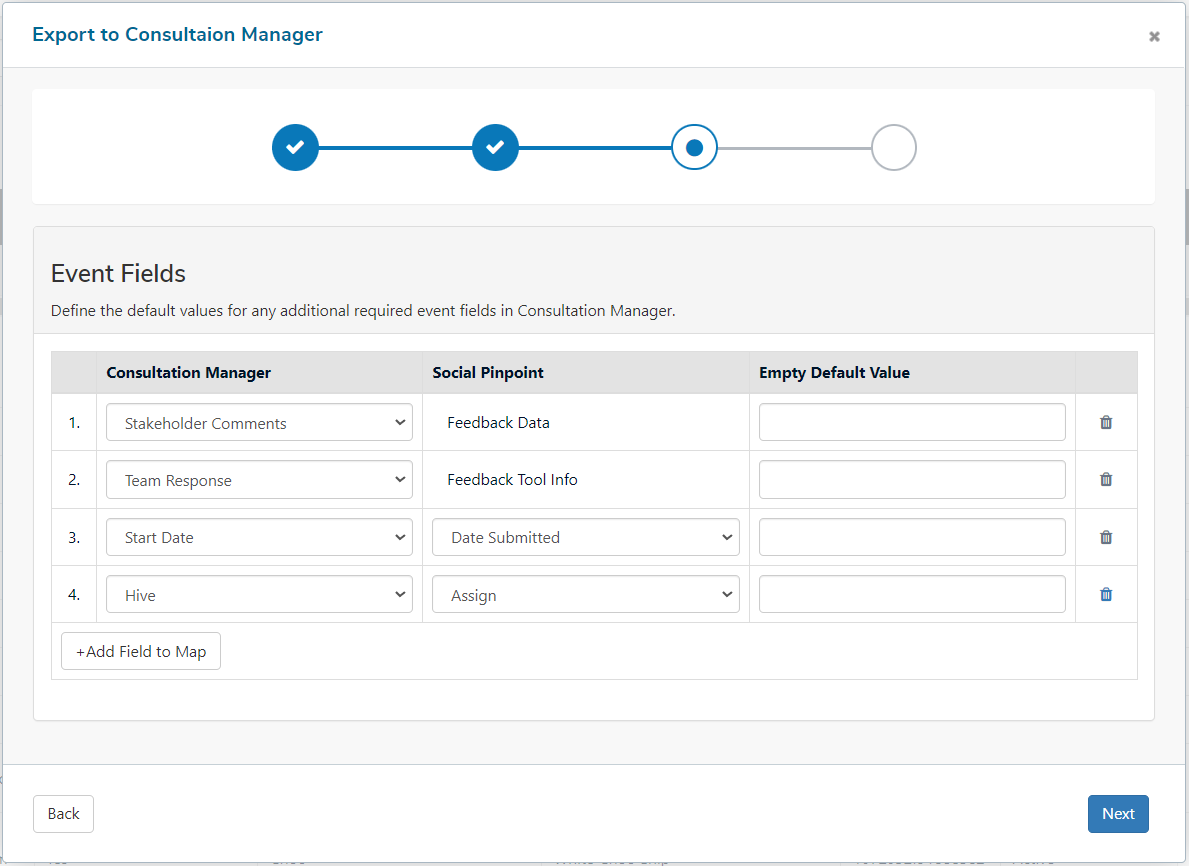Click the Add Field to Map button
Viewport: 1189px width, 866px height.
point(141,651)
